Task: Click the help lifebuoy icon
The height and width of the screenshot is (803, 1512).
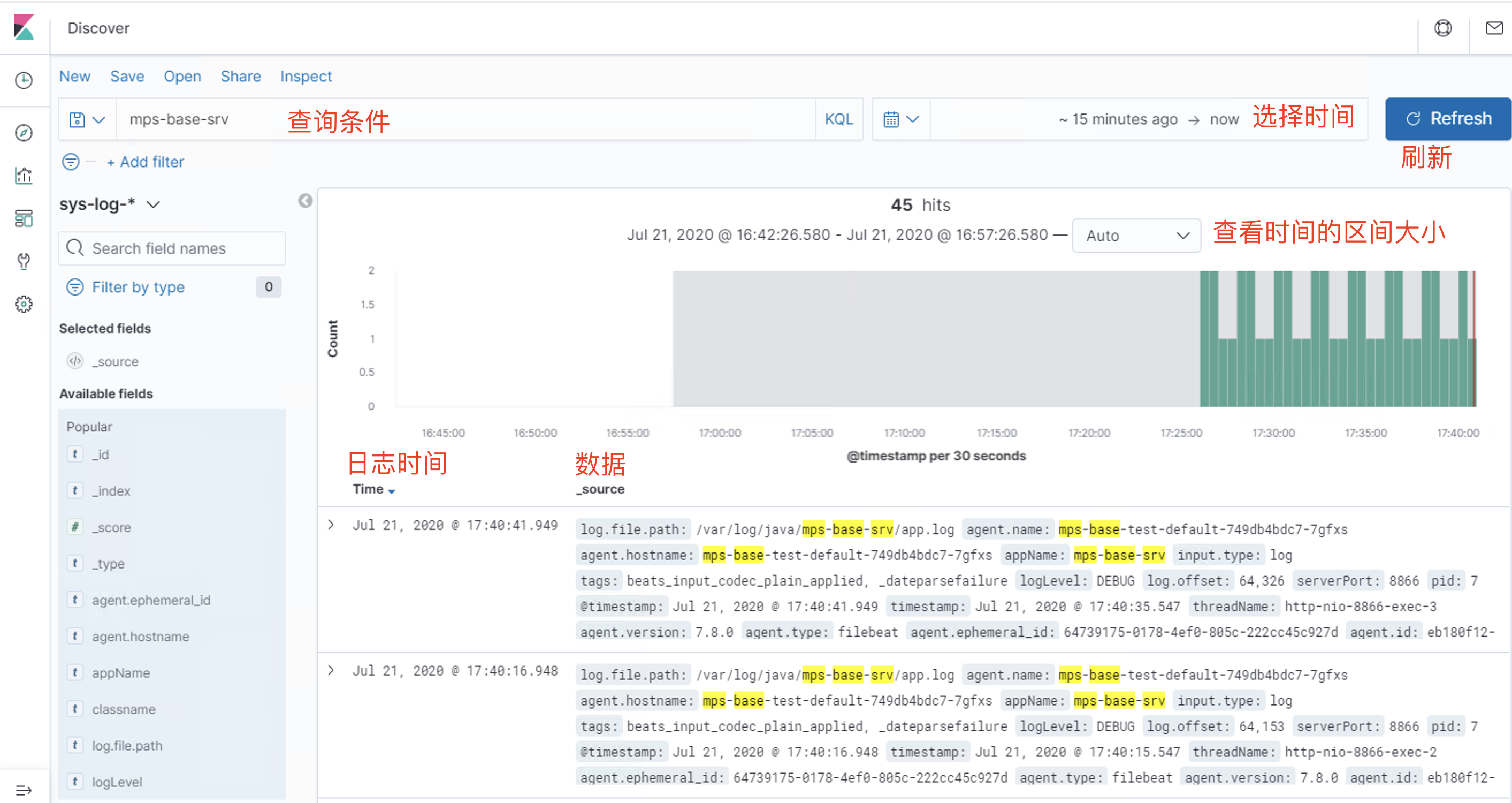Action: (1443, 28)
